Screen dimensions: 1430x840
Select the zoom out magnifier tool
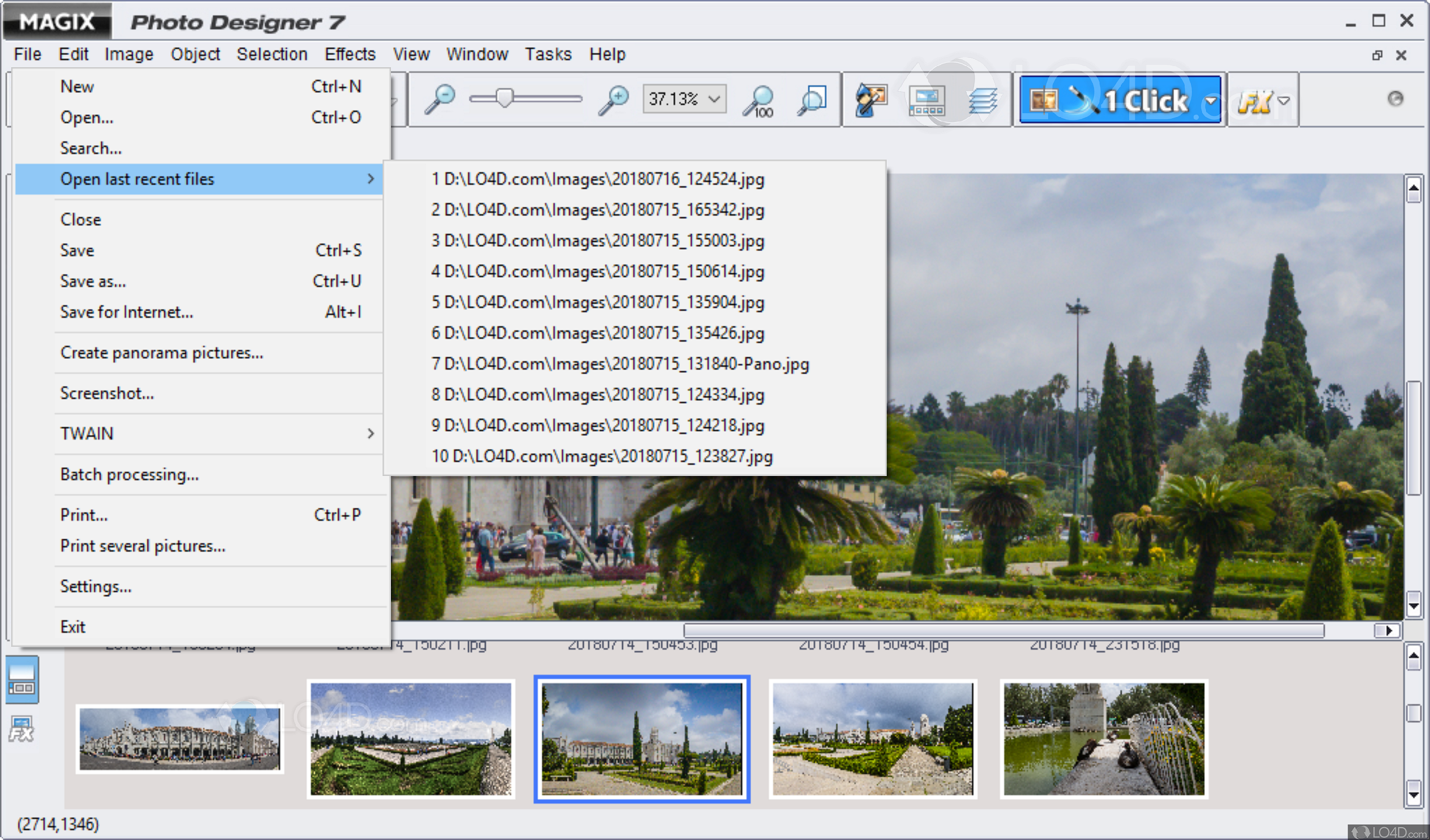point(441,99)
